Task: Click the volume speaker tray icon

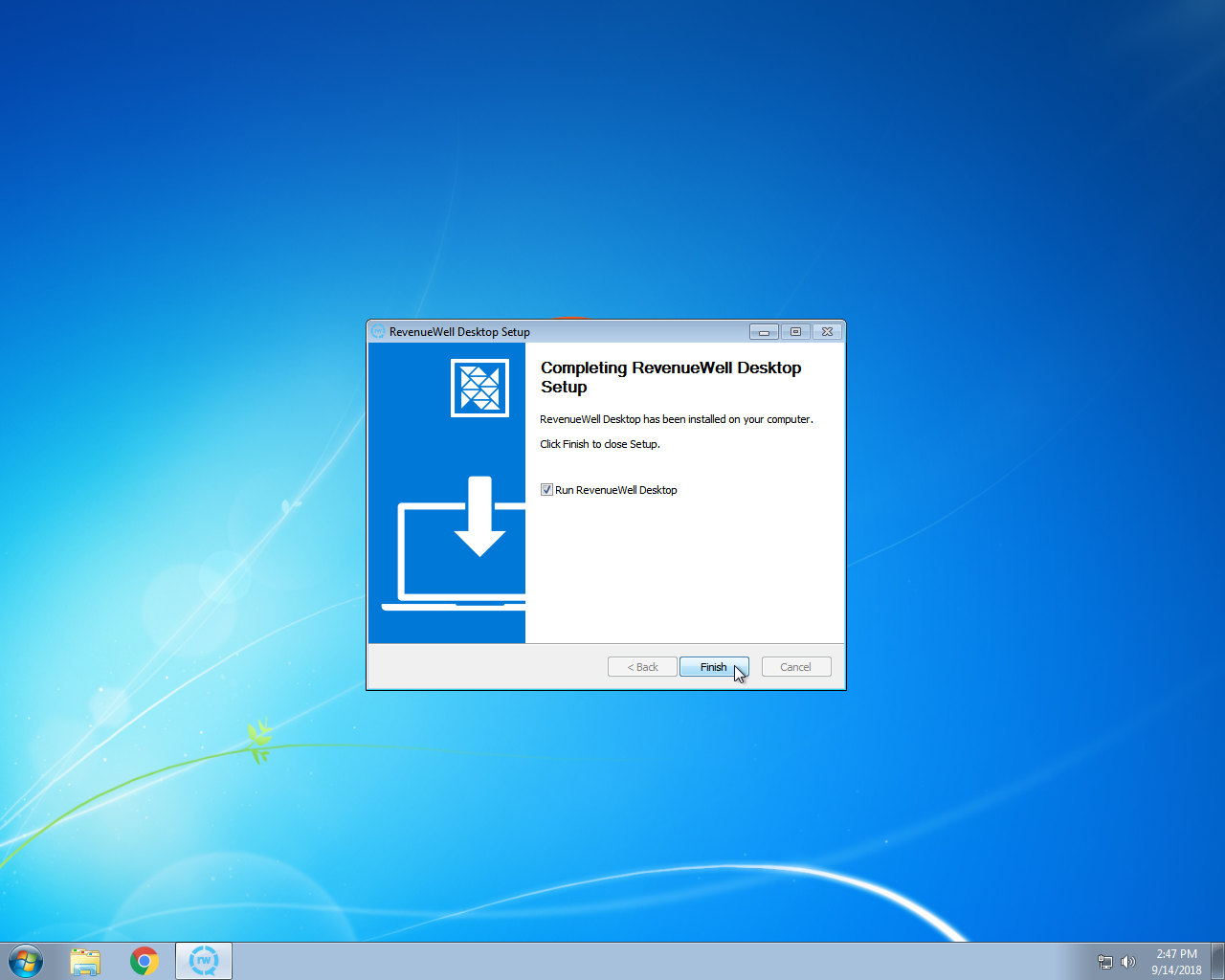Action: [1128, 962]
